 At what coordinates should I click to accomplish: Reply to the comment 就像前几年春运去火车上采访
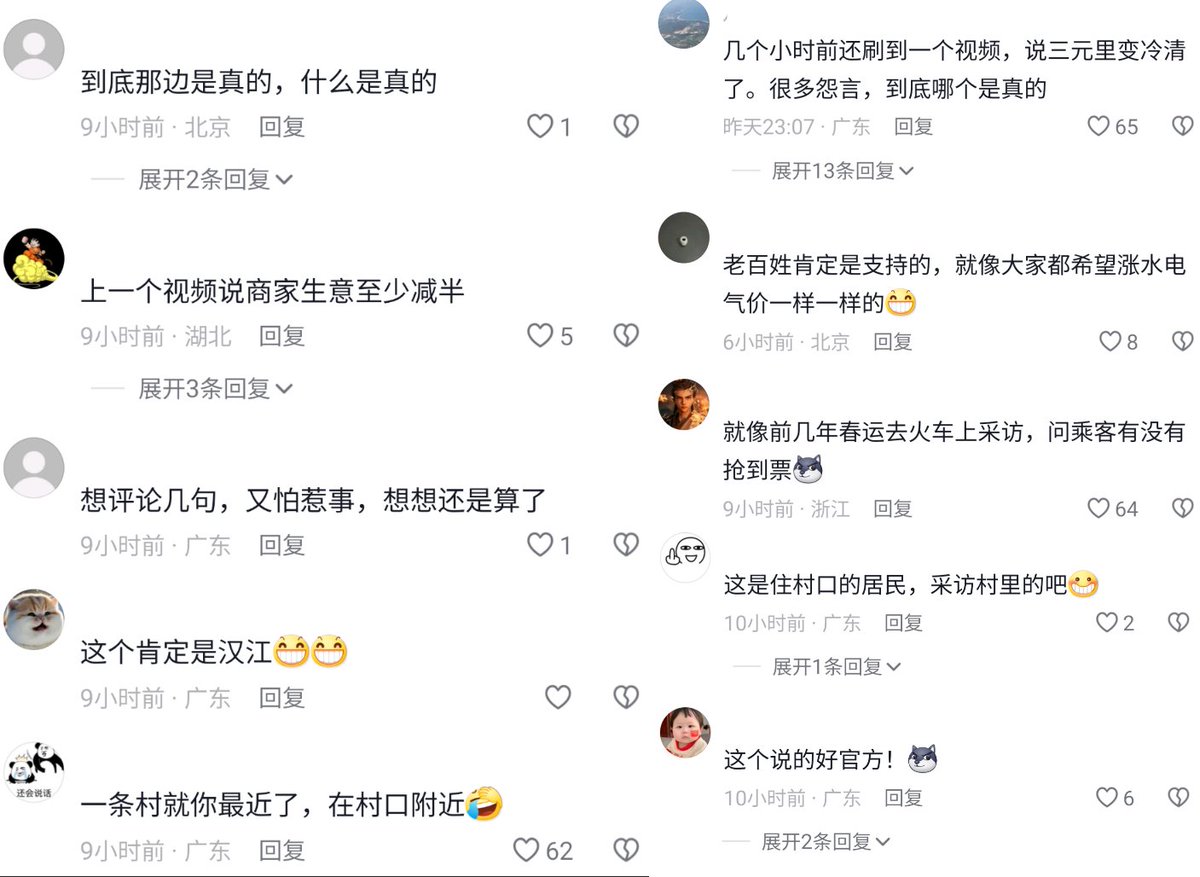[x=892, y=508]
